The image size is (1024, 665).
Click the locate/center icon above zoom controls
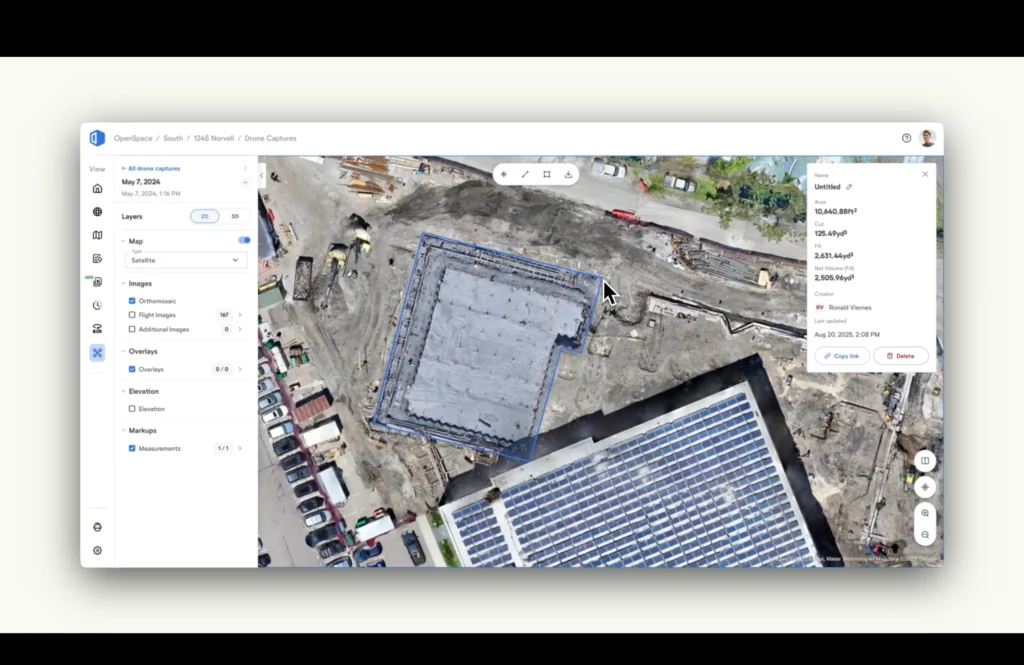point(925,487)
